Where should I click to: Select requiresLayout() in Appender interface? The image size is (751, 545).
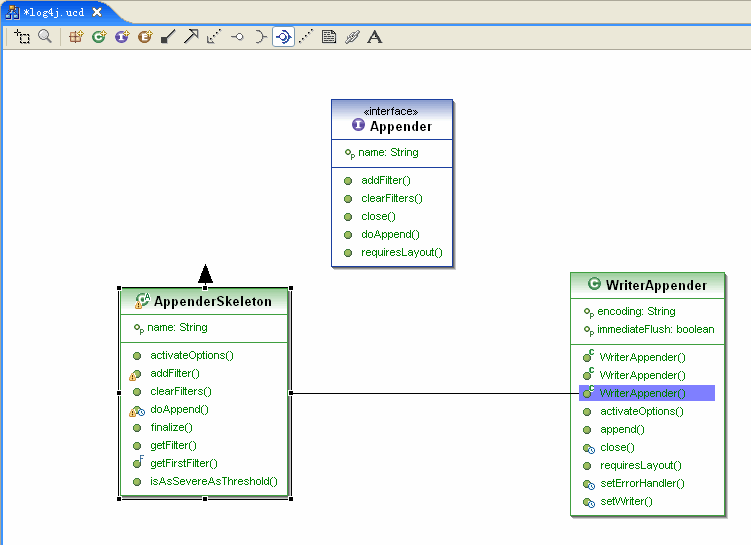pyautogui.click(x=402, y=252)
